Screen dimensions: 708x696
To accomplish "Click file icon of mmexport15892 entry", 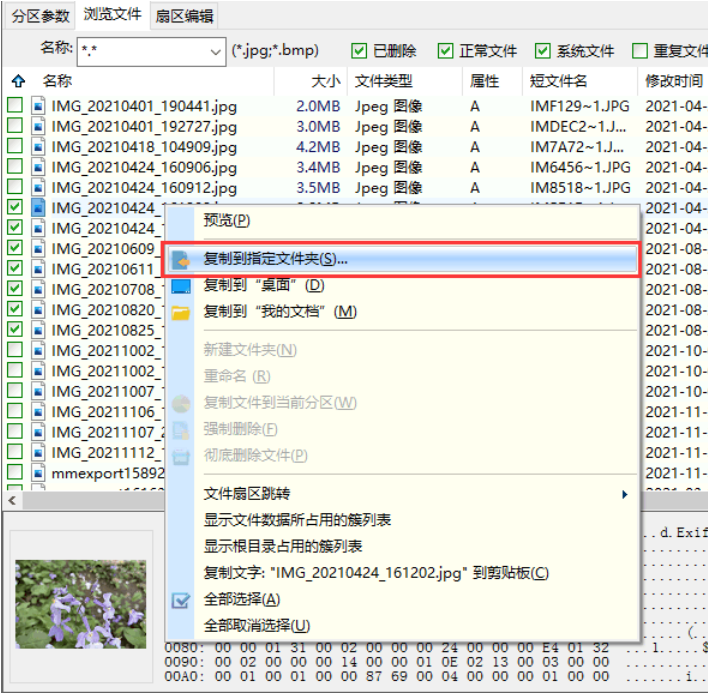I will (x=38, y=473).
